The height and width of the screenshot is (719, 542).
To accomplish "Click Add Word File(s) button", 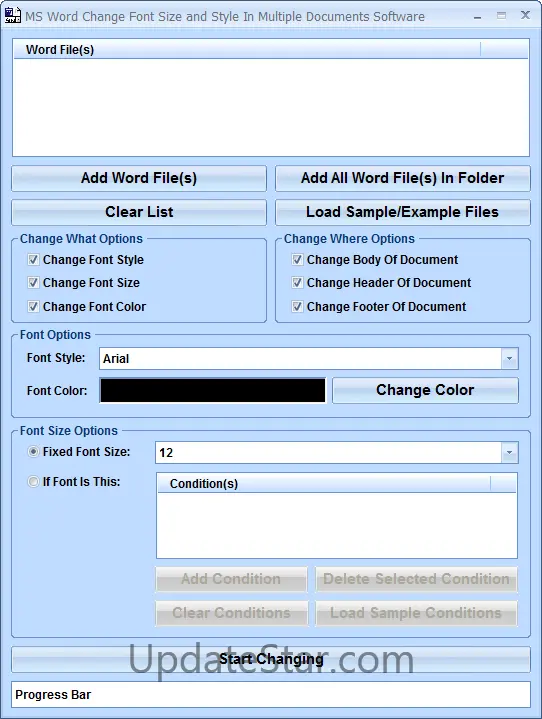I will (139, 178).
